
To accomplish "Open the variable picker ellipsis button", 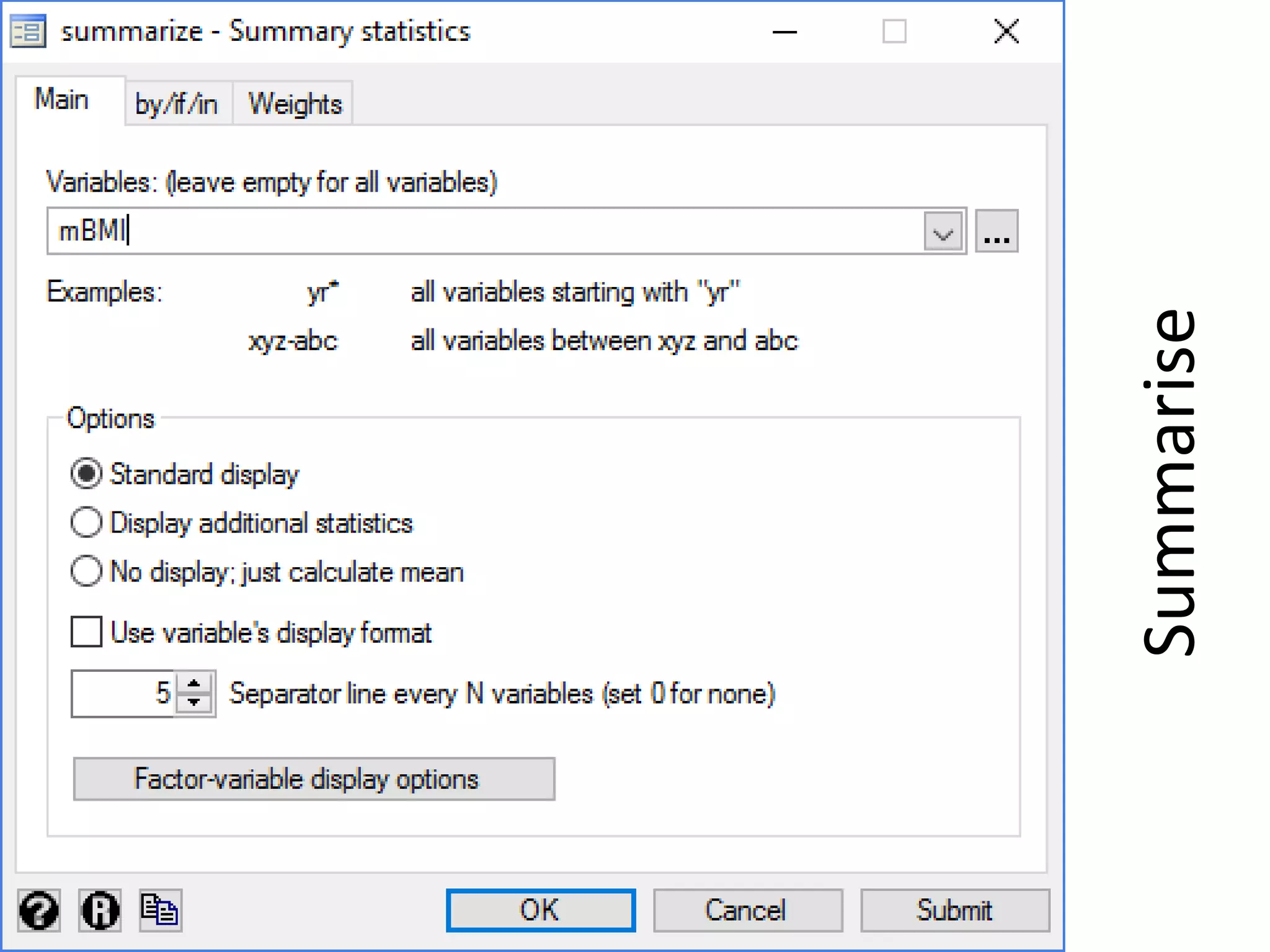I will click(x=996, y=231).
